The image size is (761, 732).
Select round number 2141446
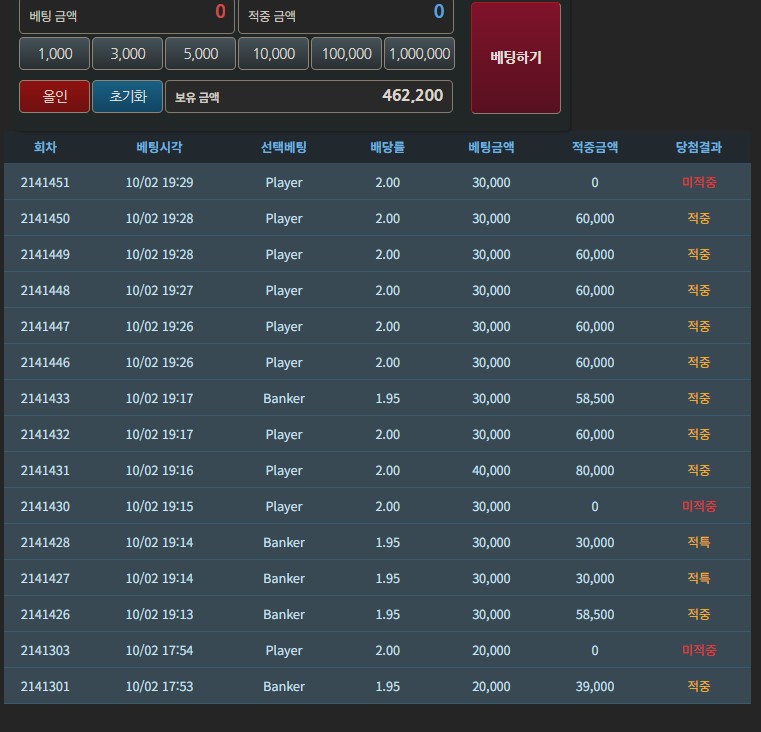[45, 363]
